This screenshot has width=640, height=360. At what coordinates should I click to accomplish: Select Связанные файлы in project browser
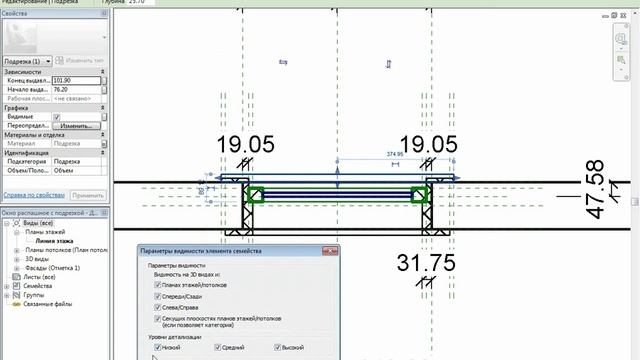pyautogui.click(x=47, y=304)
